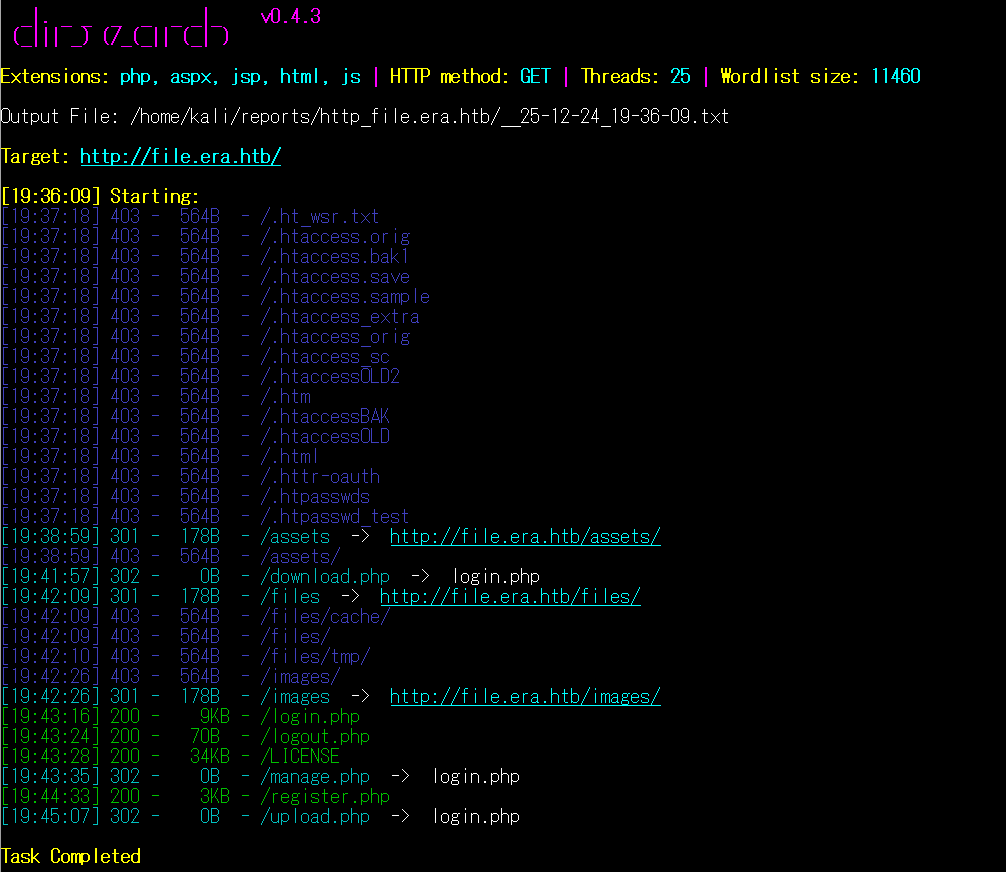Click the wordlist size value 11460
The height and width of the screenshot is (872, 1006).
tap(896, 77)
